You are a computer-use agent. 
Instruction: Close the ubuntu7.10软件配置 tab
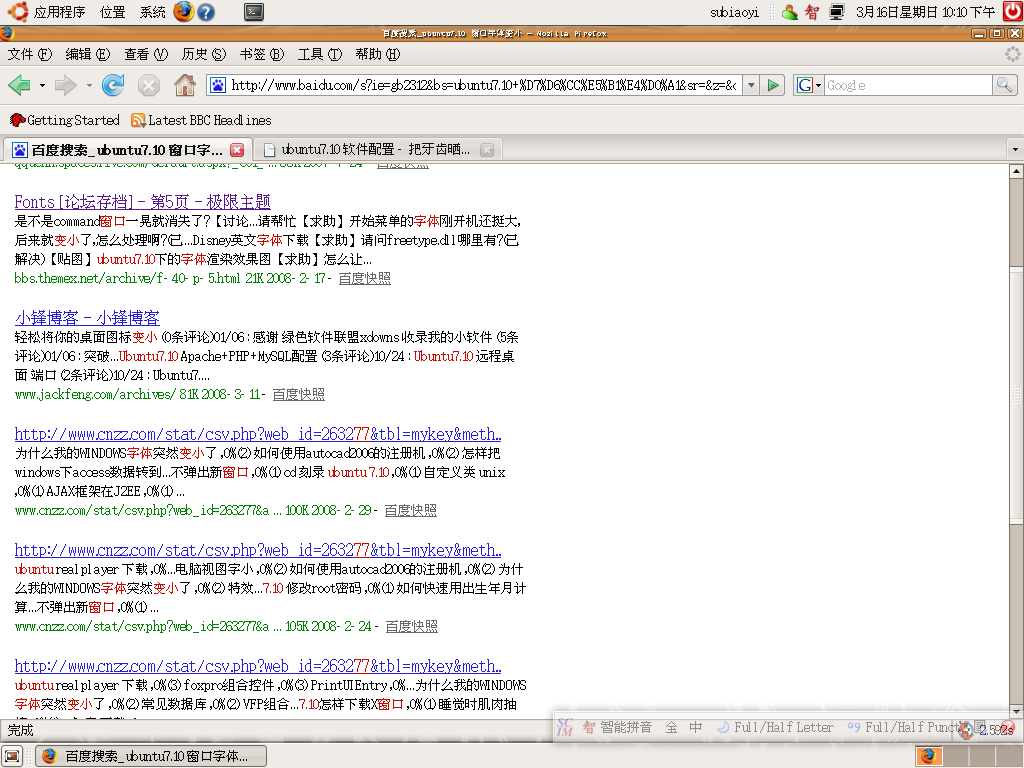pyautogui.click(x=487, y=150)
